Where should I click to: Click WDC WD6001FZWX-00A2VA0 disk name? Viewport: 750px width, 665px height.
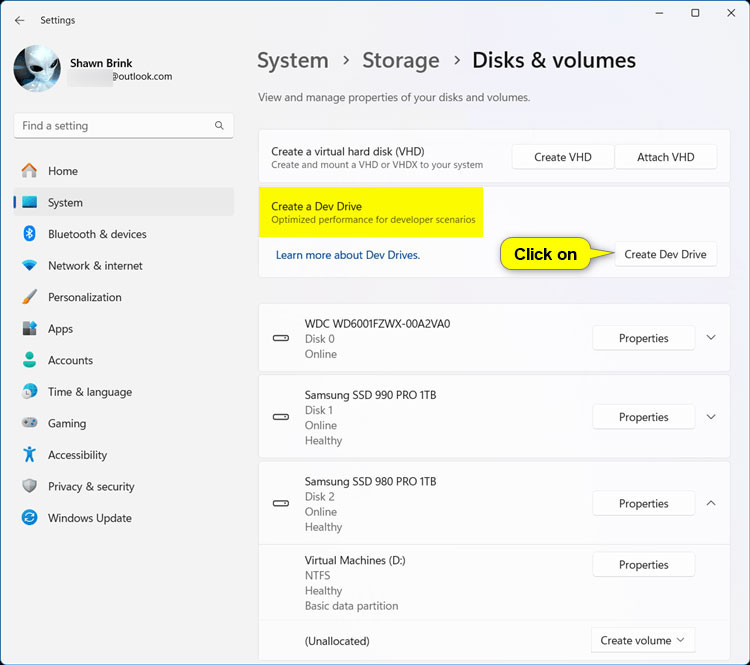[x=377, y=323]
